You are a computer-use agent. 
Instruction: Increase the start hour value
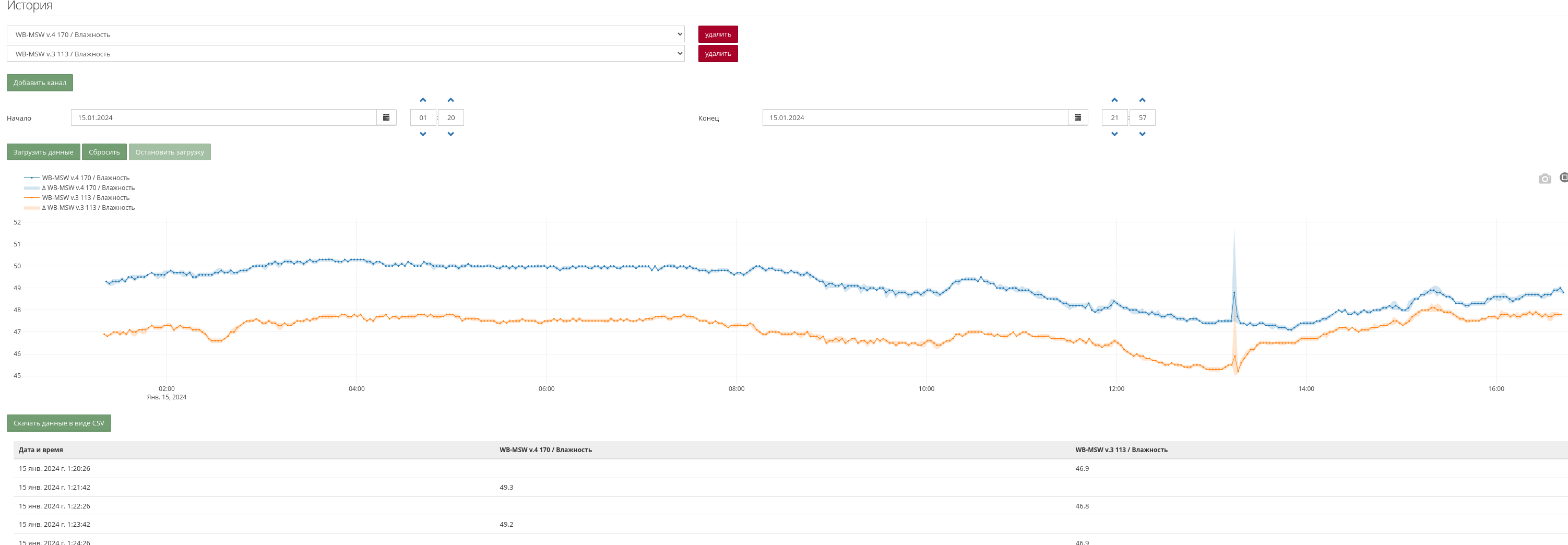423,100
